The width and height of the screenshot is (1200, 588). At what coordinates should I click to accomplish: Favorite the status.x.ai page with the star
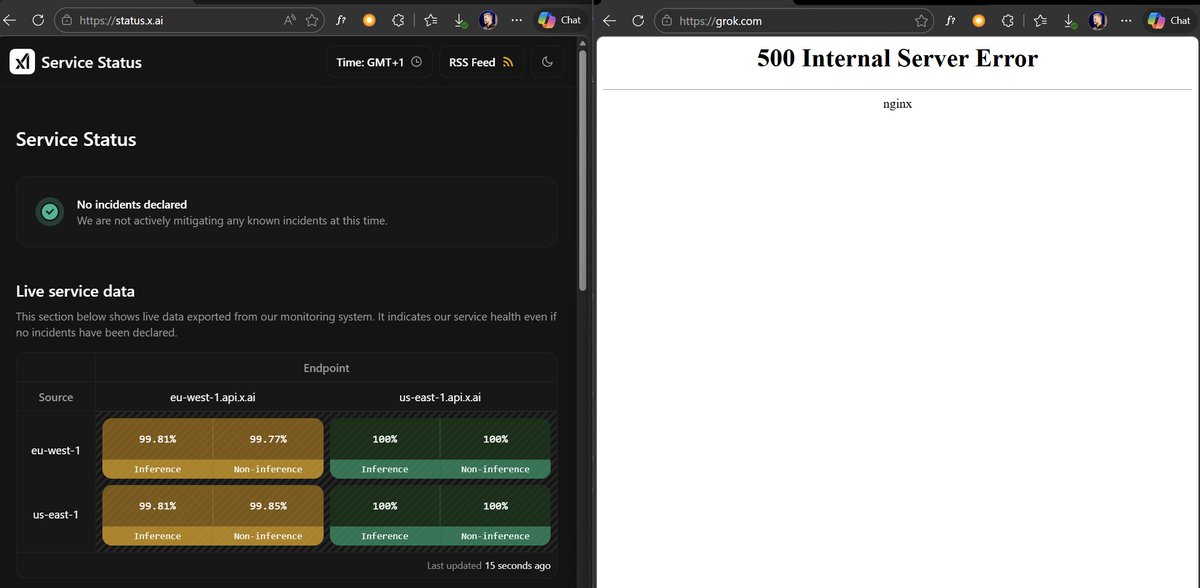tap(312, 20)
